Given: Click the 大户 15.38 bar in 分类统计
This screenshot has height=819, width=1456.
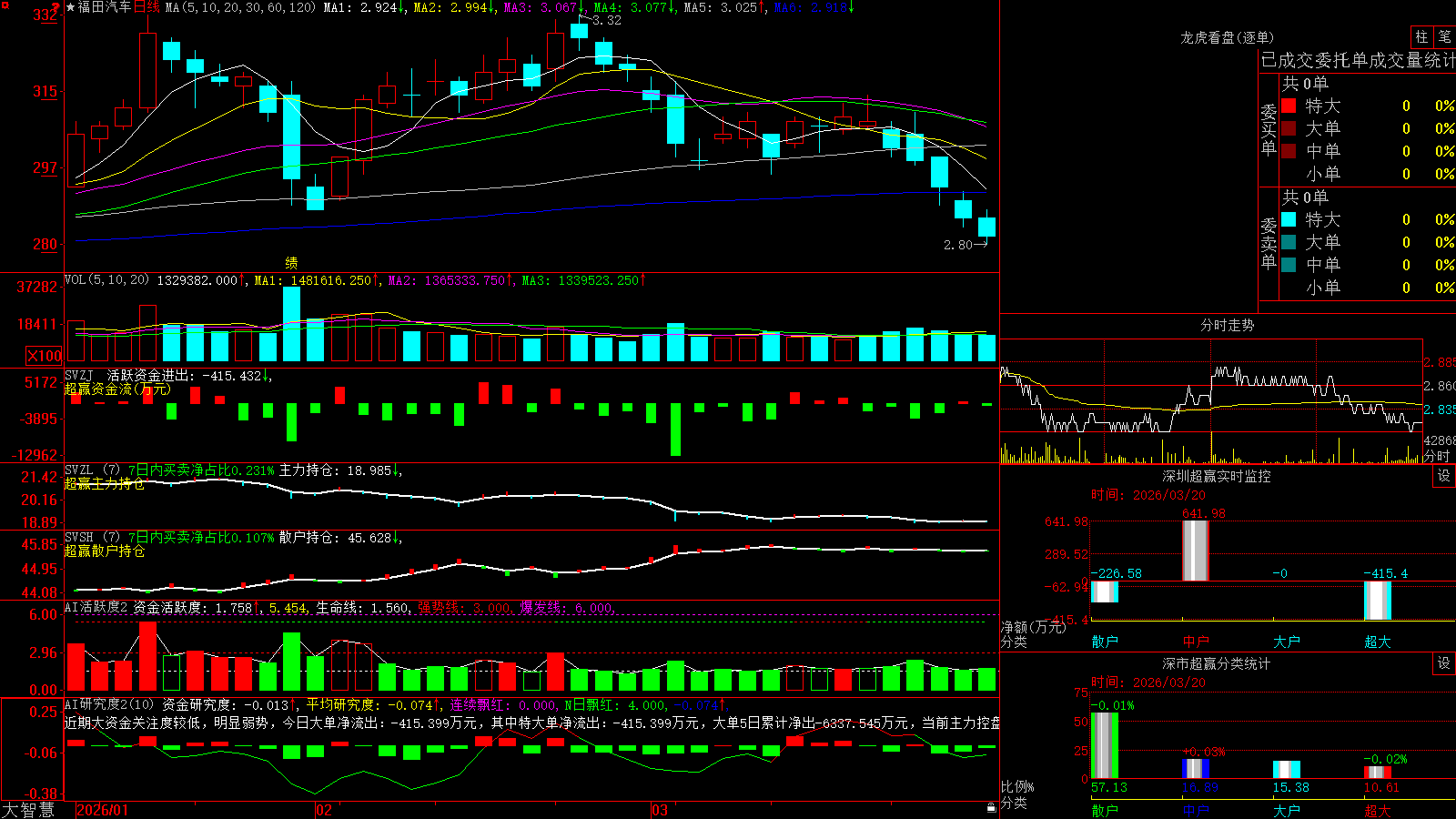Looking at the screenshot, I should [1286, 769].
